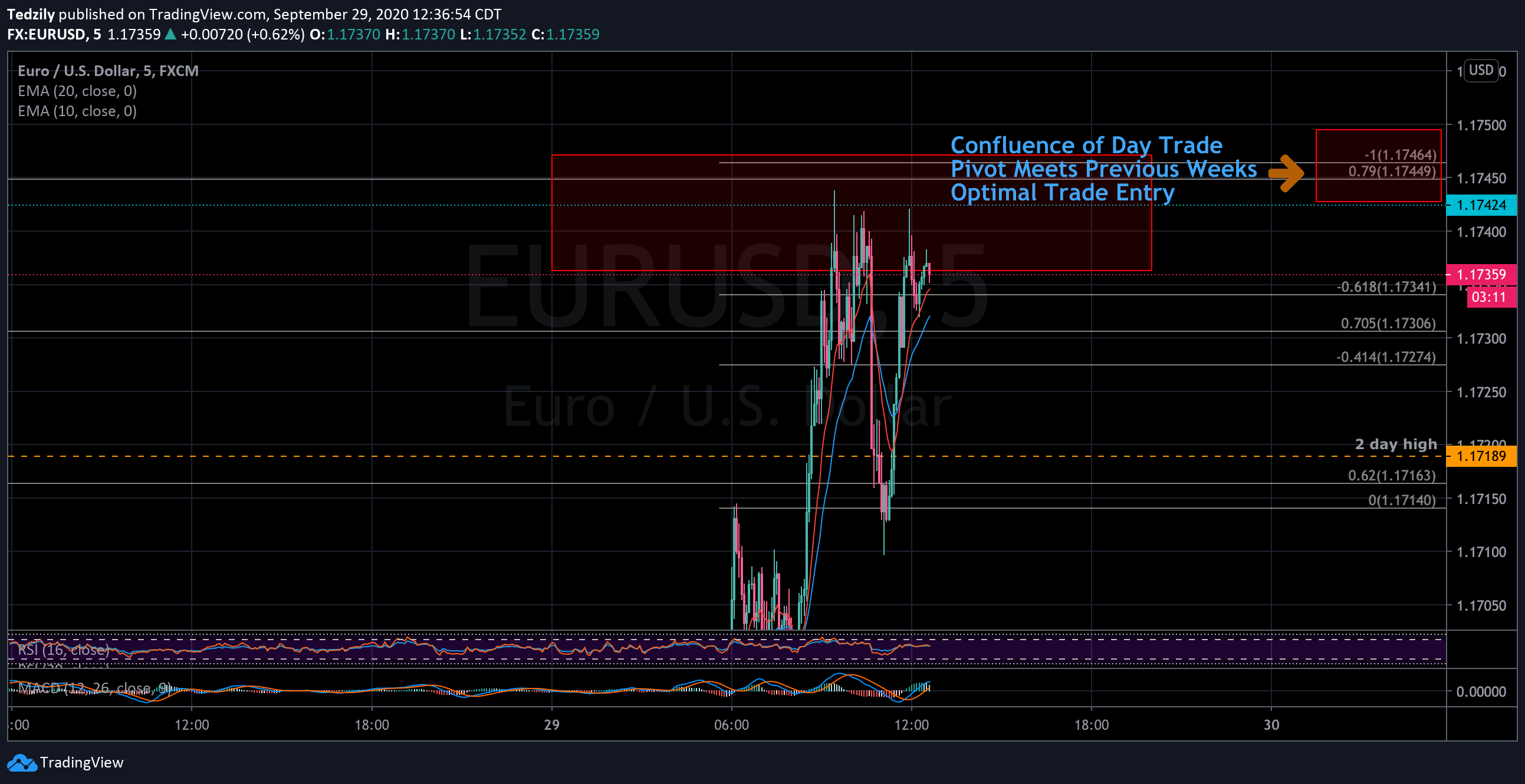
Task: Click the 0.62(1.17163) Fibonacci level label
Action: pos(1392,476)
